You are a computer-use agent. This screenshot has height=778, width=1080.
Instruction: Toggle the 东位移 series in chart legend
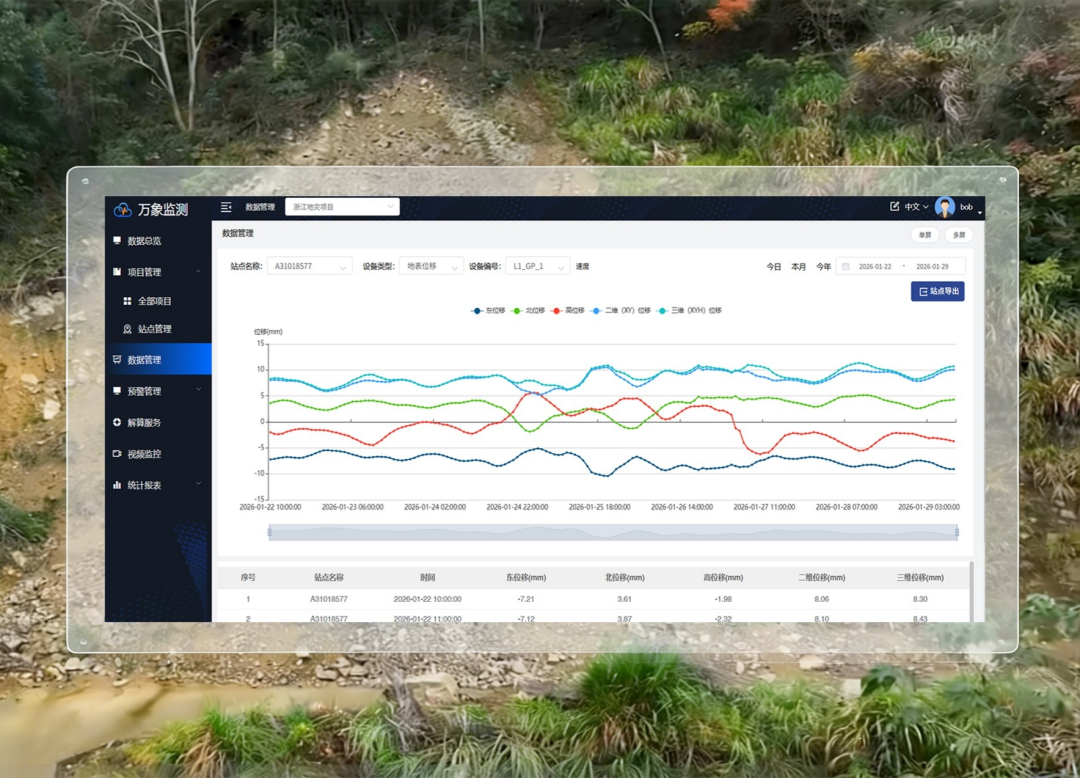(x=488, y=311)
